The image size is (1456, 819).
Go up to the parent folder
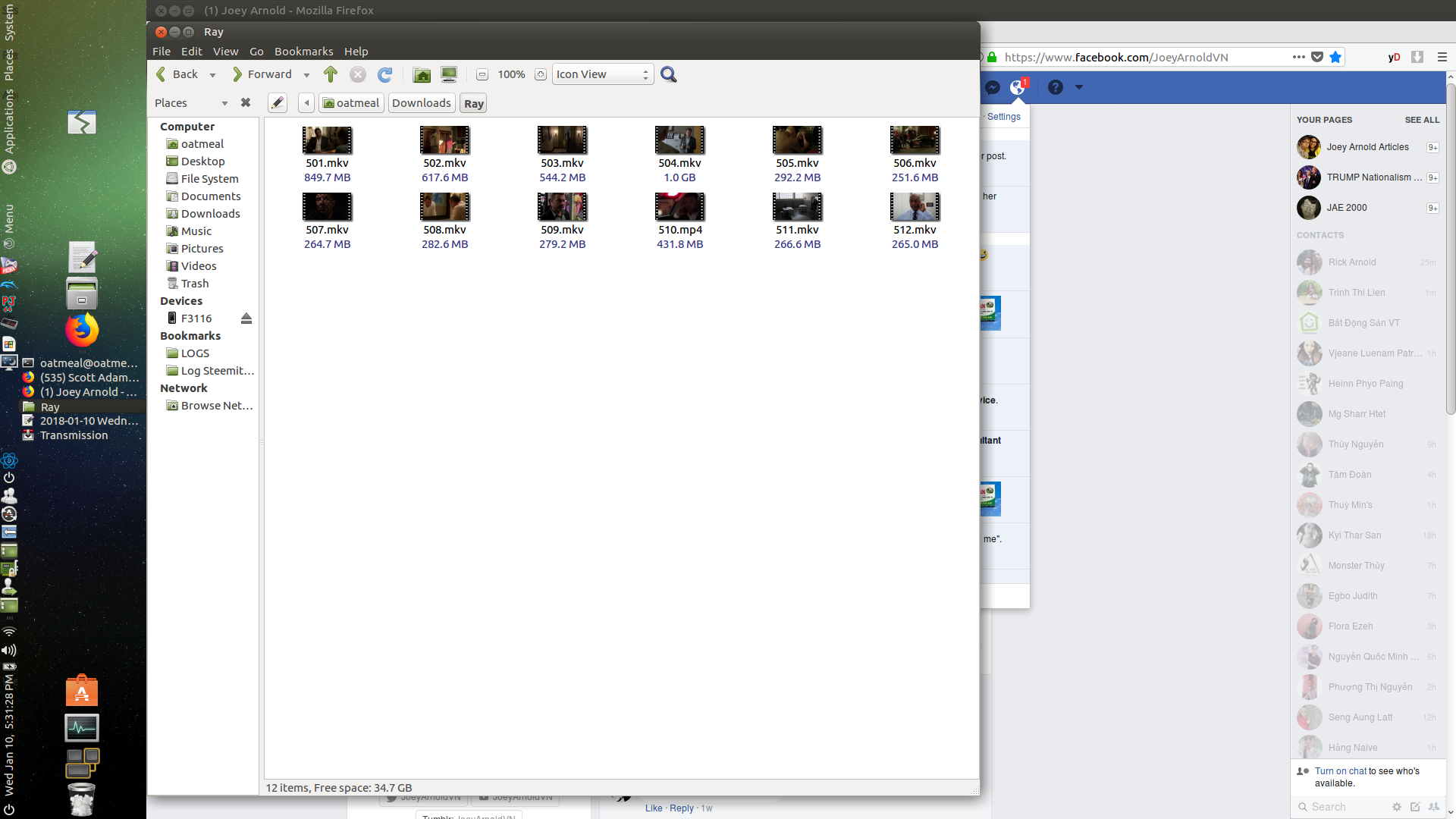coord(330,74)
